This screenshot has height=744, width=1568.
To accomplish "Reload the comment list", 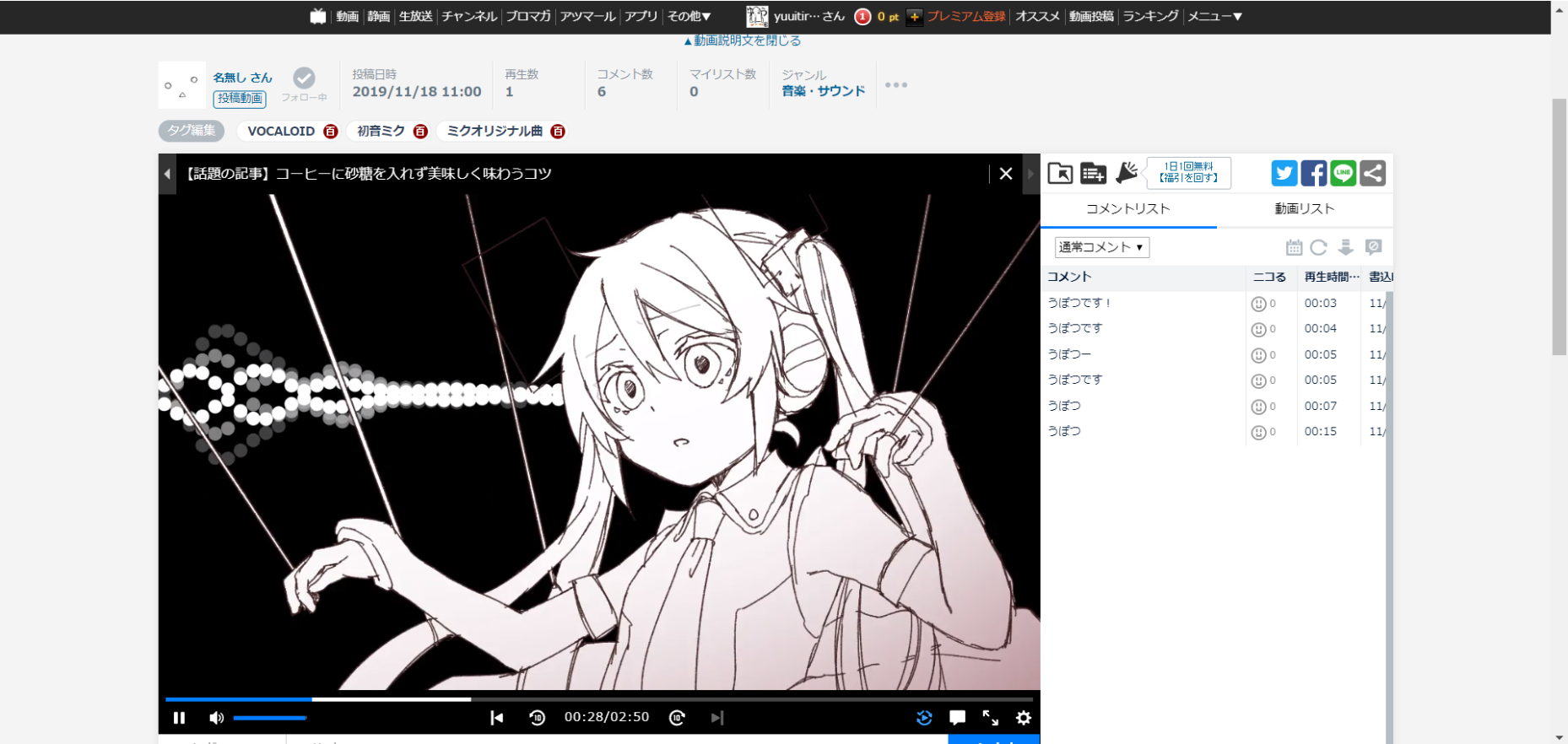I will click(x=1319, y=247).
